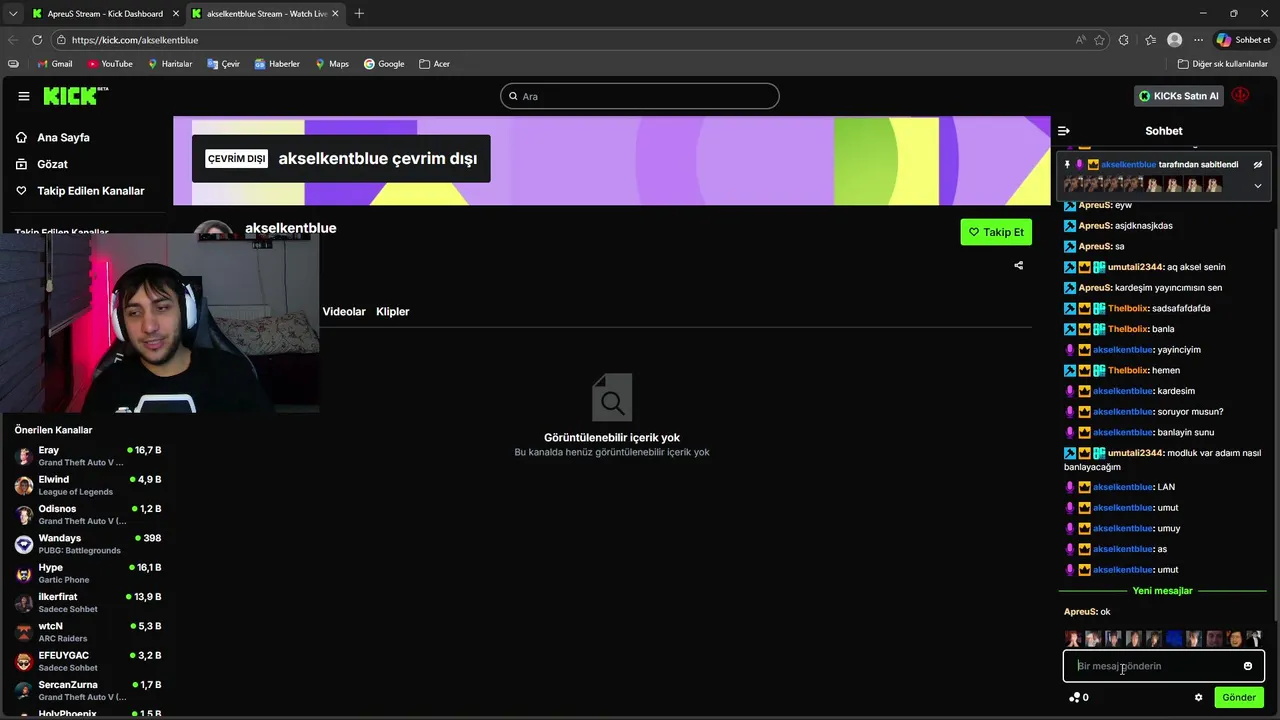Focus the Ara search box
The height and width of the screenshot is (720, 1280).
click(x=640, y=96)
